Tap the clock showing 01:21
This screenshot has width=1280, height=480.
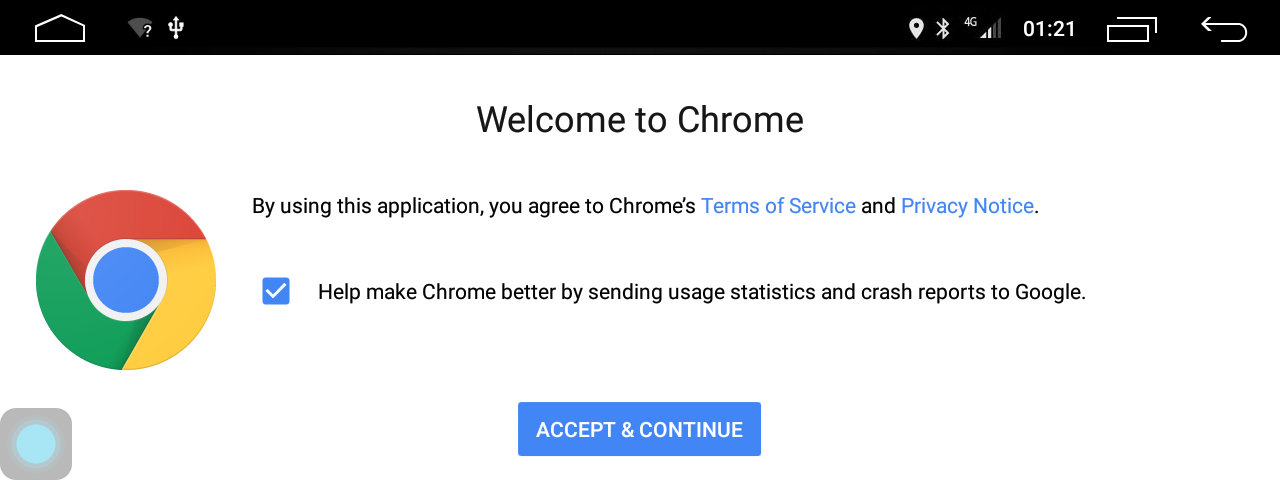[x=1049, y=29]
